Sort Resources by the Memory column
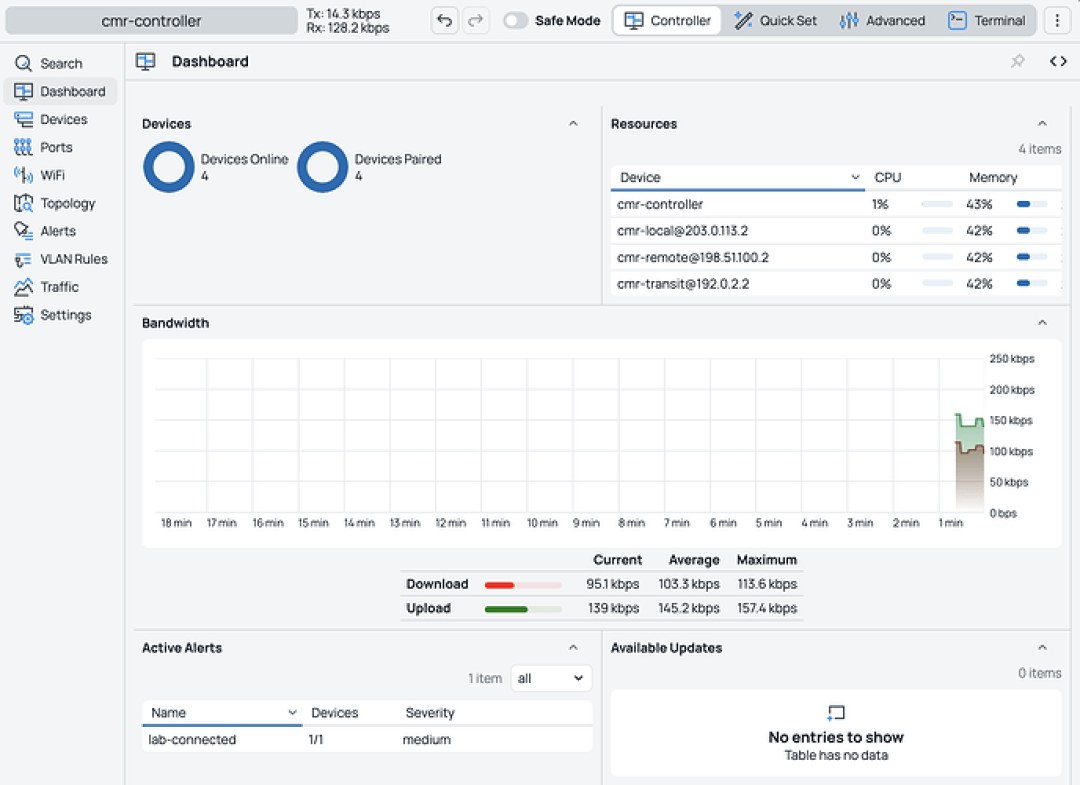 [993, 178]
